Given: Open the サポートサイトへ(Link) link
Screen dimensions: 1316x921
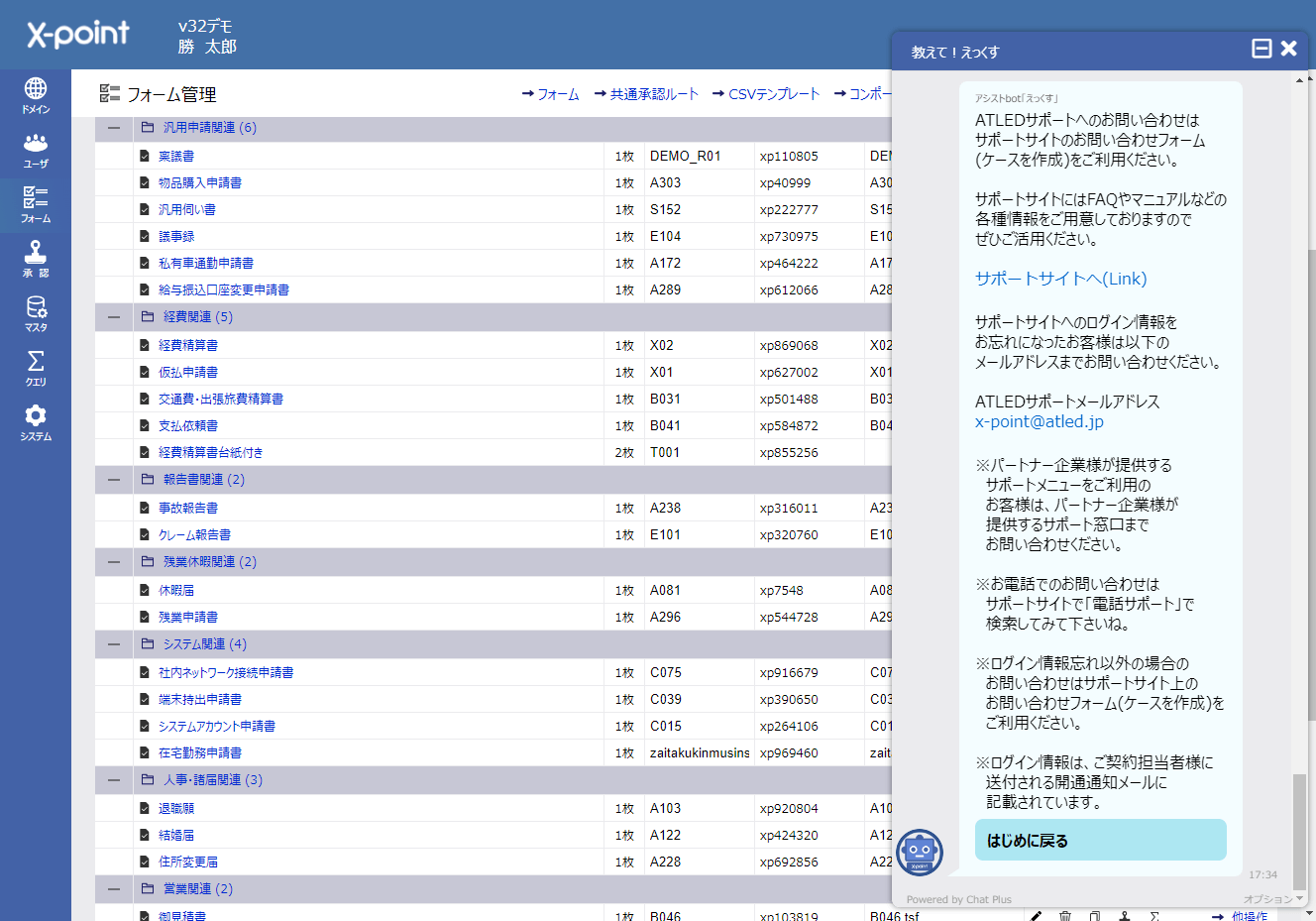Looking at the screenshot, I should tap(1060, 279).
